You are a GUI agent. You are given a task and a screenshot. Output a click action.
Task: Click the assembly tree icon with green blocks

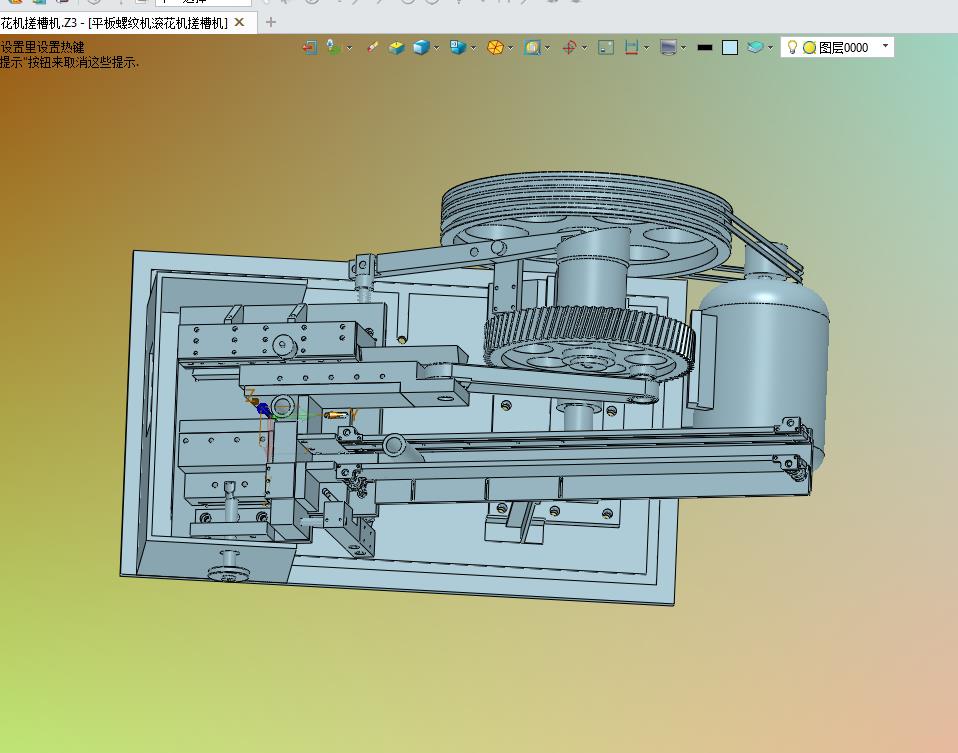(334, 48)
